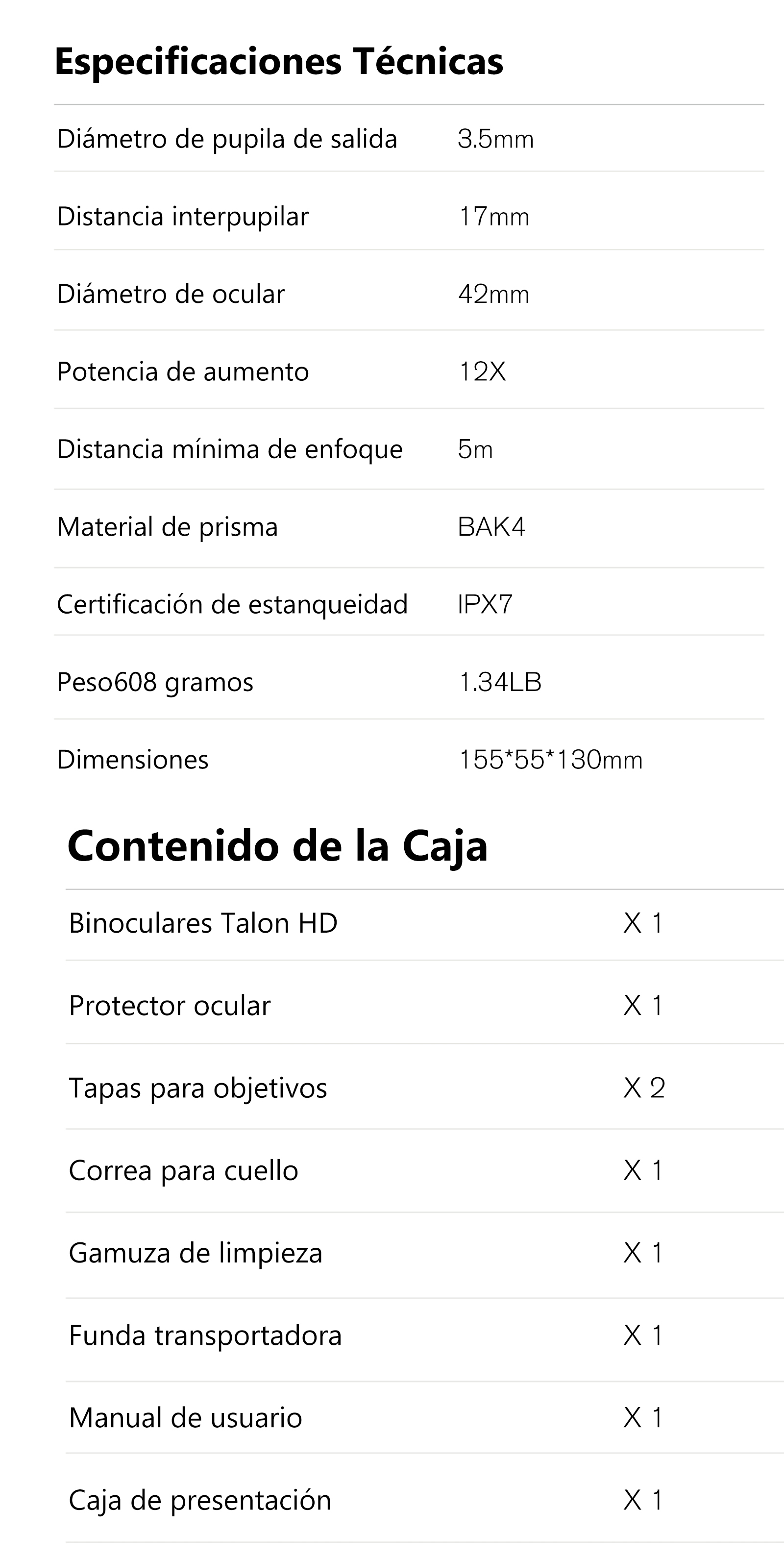Click the Caja de presentación item
Viewport: 784px width, 1558px height.
point(199,1501)
